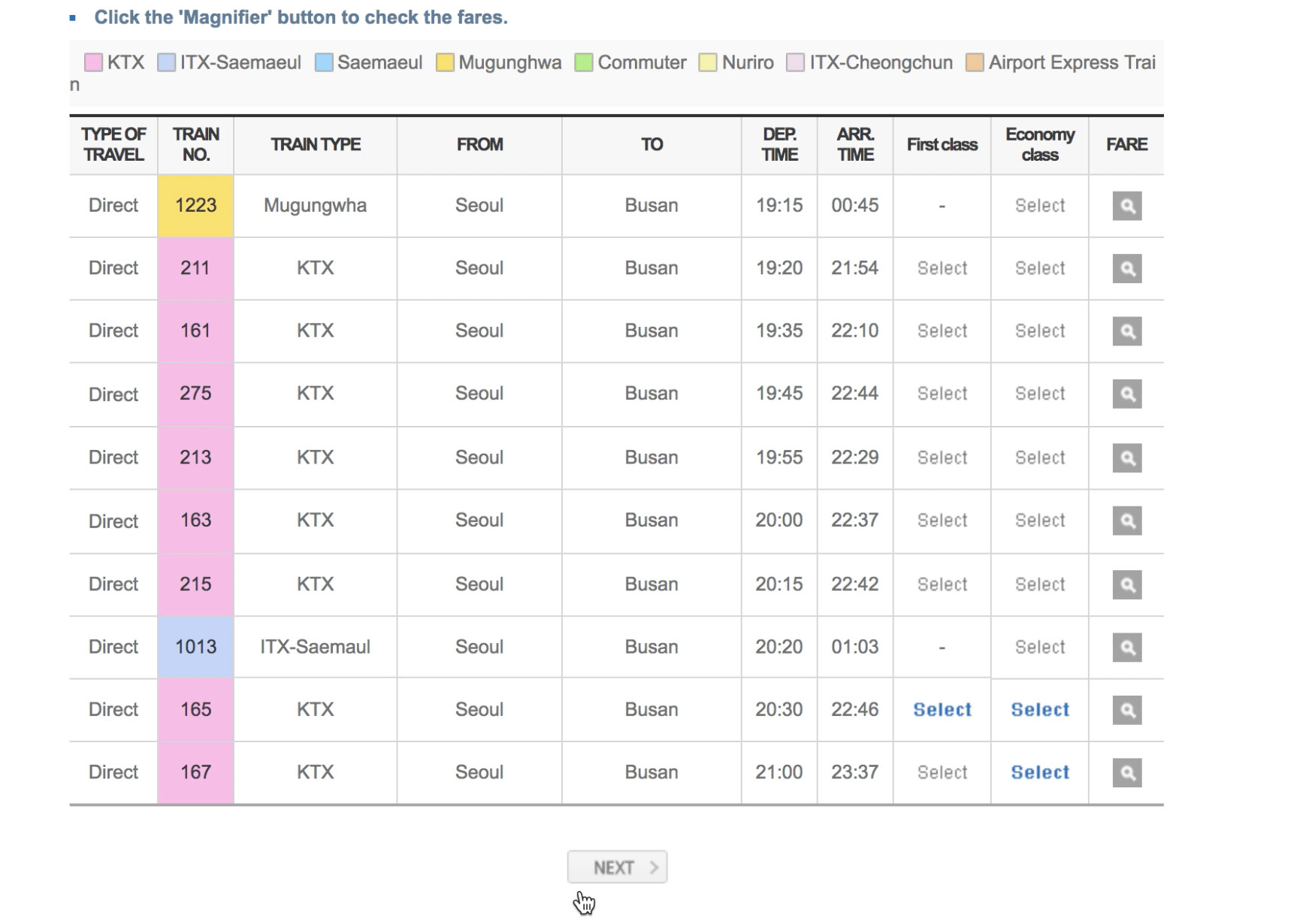Image resolution: width=1306 pixels, height=924 pixels.
Task: Click the ITX-Saemaeul legend swatch
Action: 166,62
